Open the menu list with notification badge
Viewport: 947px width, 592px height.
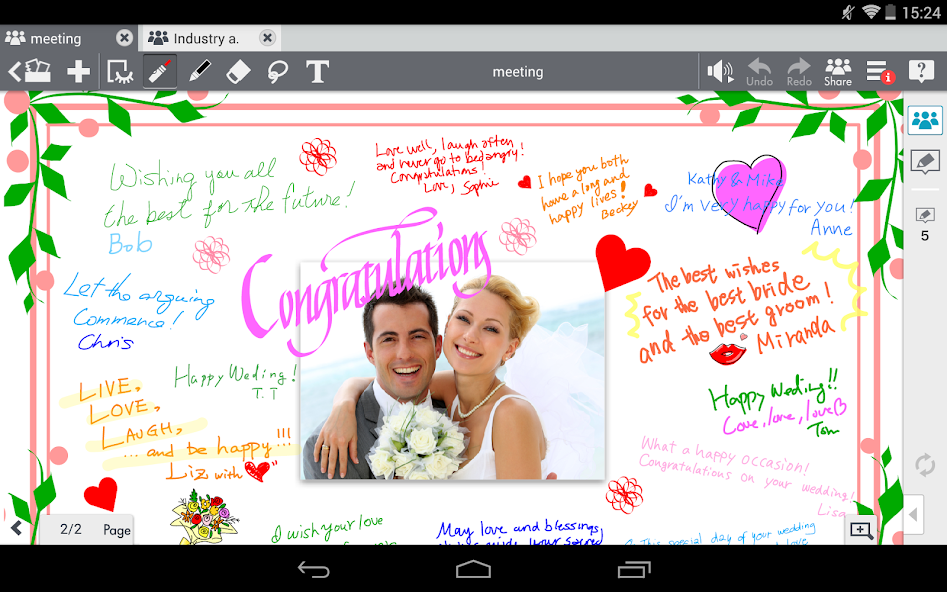pos(878,71)
